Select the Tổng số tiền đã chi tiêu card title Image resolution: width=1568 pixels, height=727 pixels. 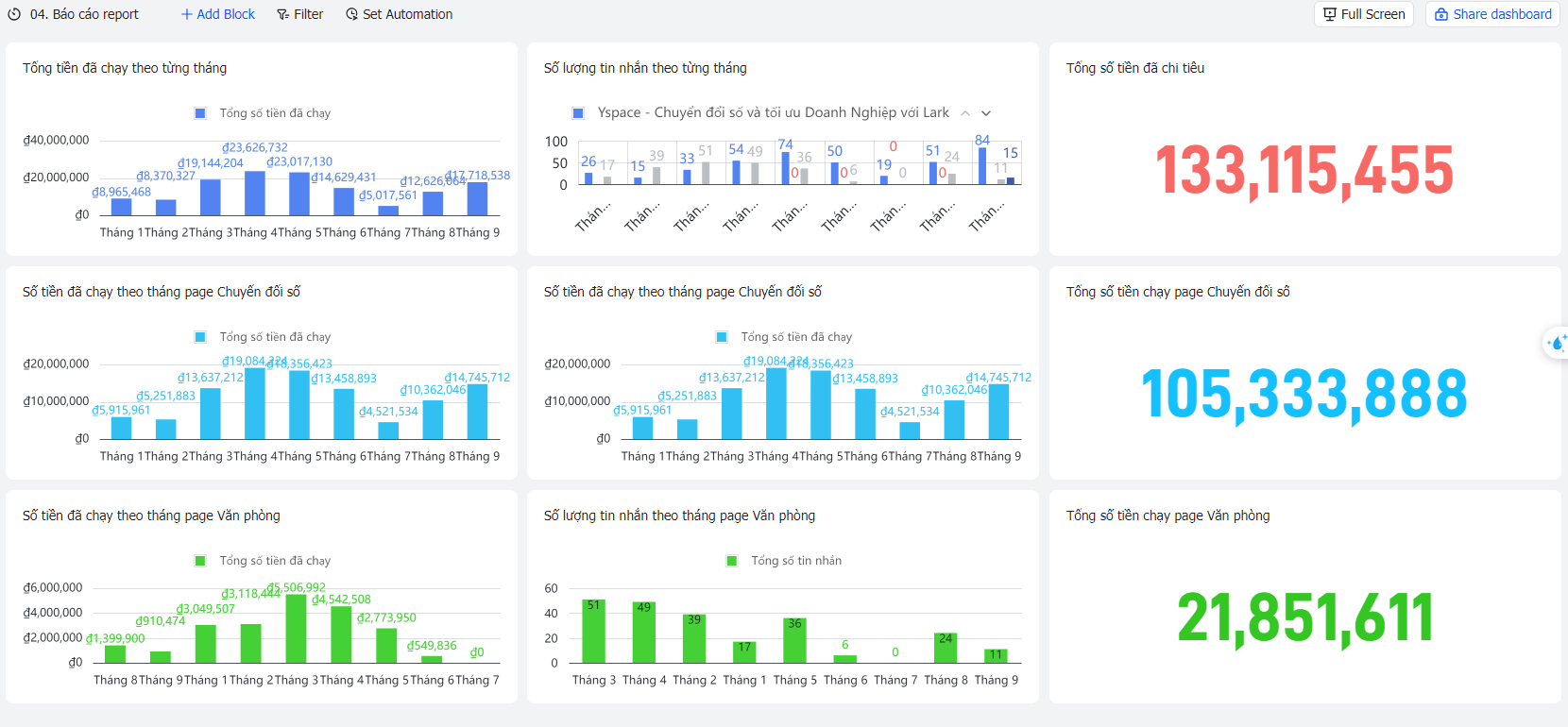pos(1135,68)
